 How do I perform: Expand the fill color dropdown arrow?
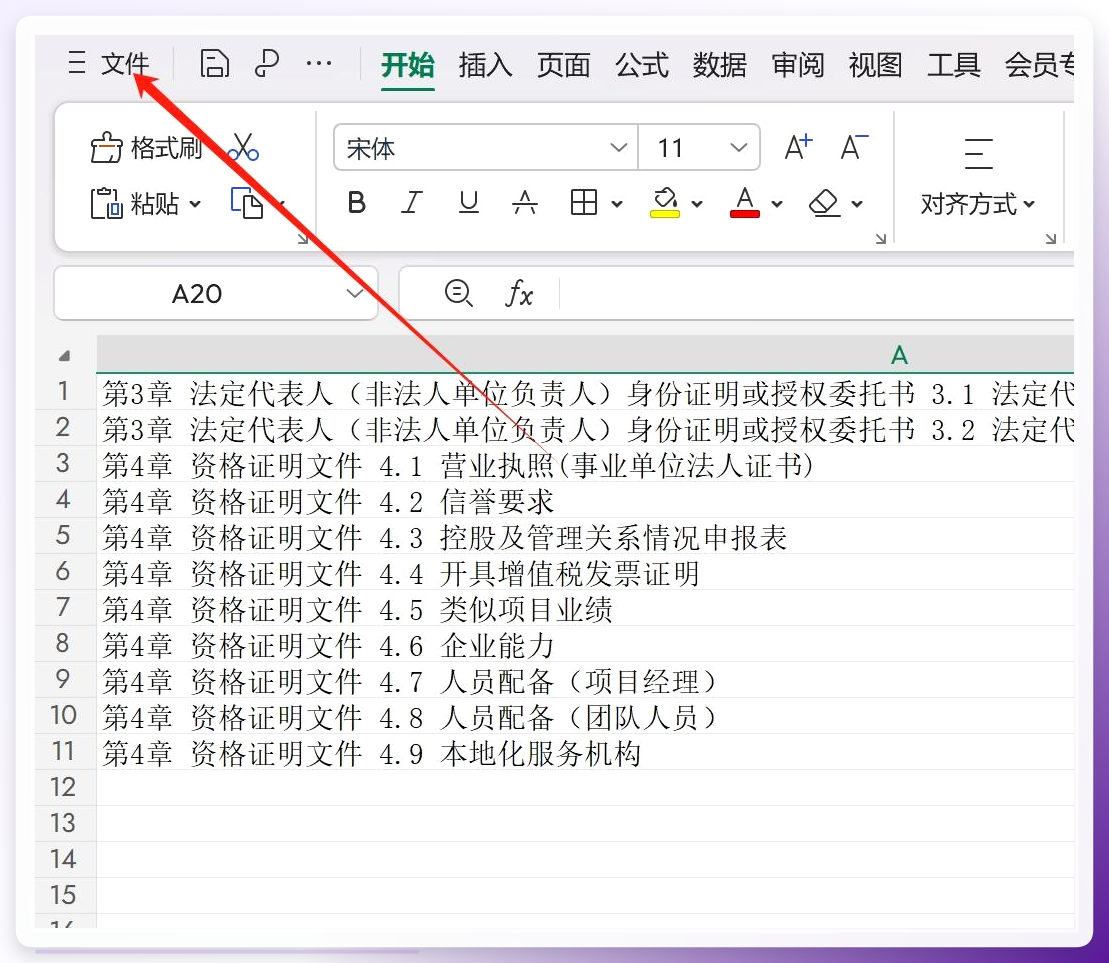pyautogui.click(x=697, y=204)
